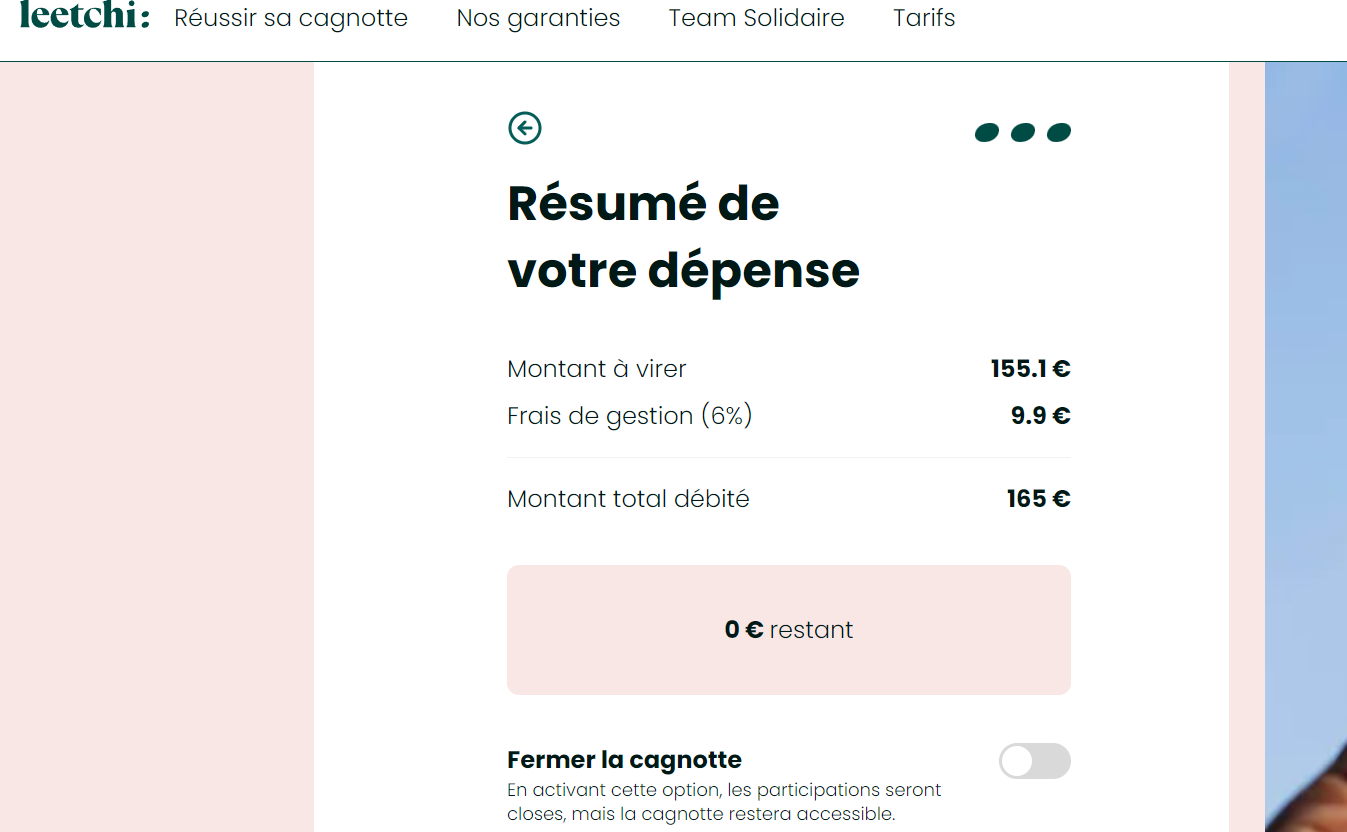Image resolution: width=1347 pixels, height=832 pixels.
Task: Go to Team Solidaire page
Action: pyautogui.click(x=756, y=18)
